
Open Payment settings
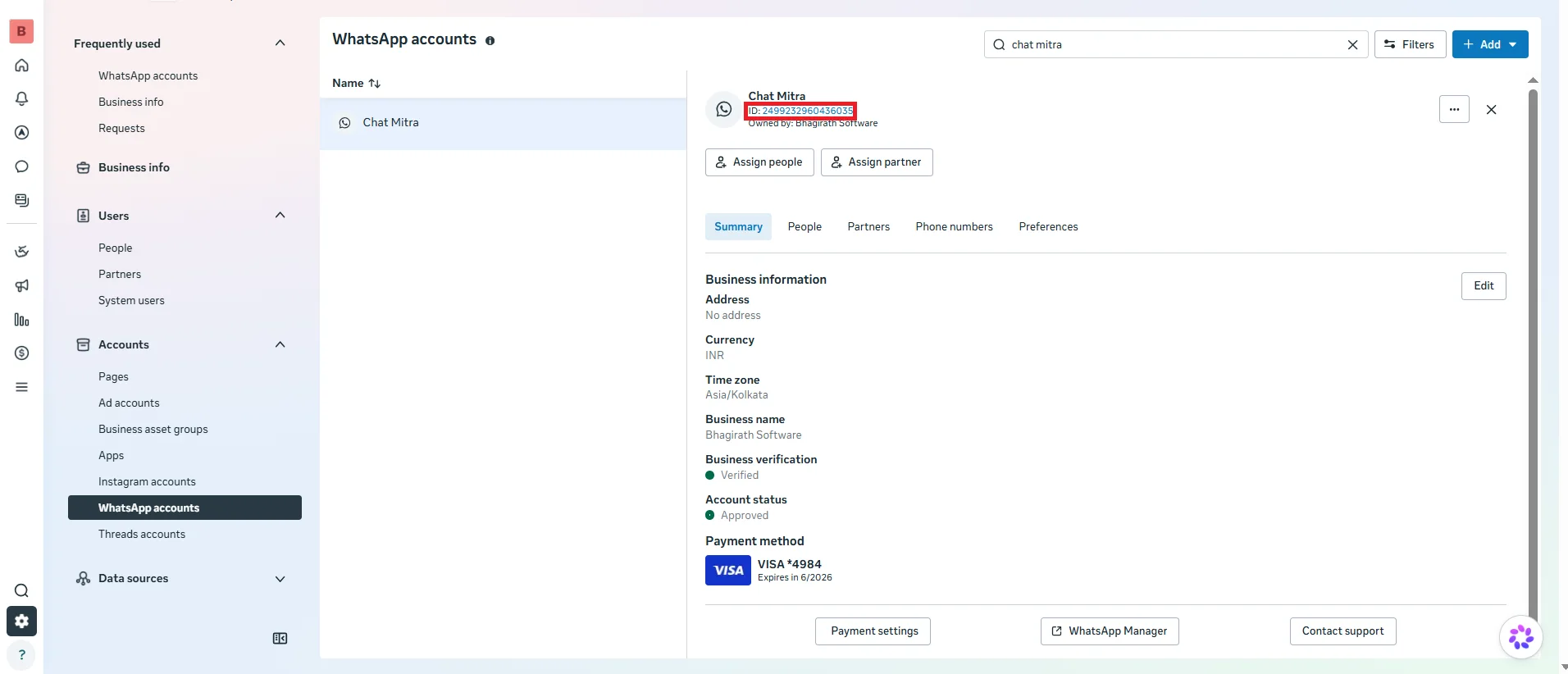pyautogui.click(x=873, y=631)
